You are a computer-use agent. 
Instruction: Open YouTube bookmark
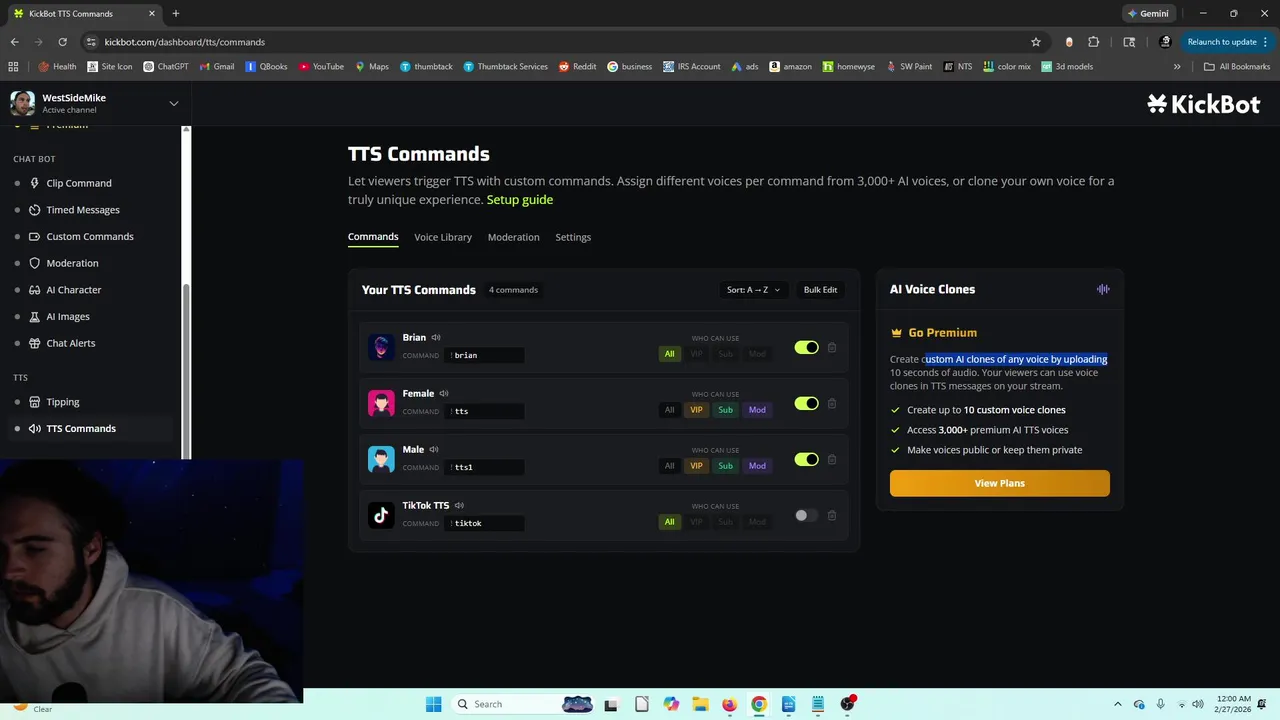[321, 67]
